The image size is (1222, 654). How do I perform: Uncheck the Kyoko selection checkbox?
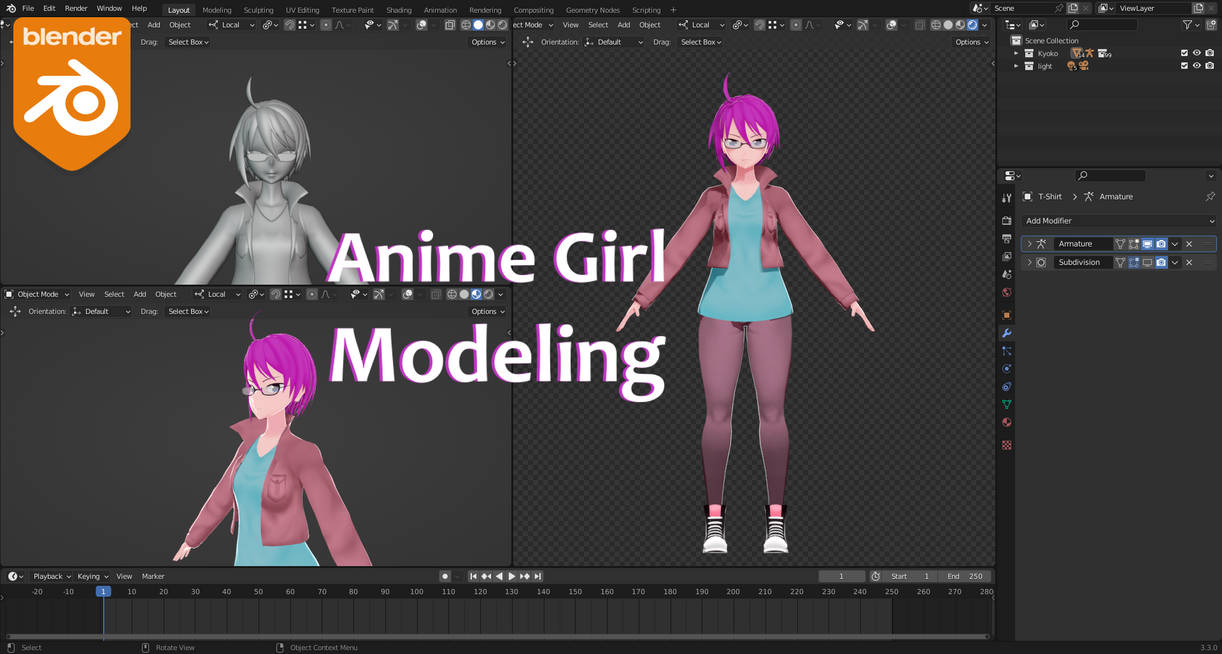[x=1184, y=53]
